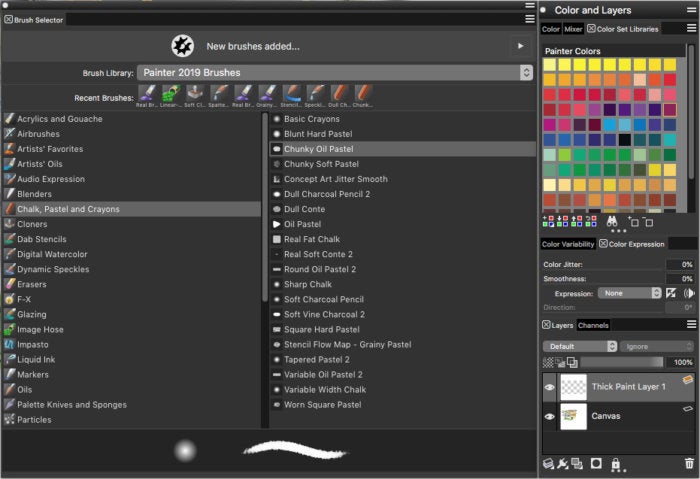Open the Color and Layers panel options menu
The width and height of the screenshot is (700, 479).
pyautogui.click(x=691, y=9)
